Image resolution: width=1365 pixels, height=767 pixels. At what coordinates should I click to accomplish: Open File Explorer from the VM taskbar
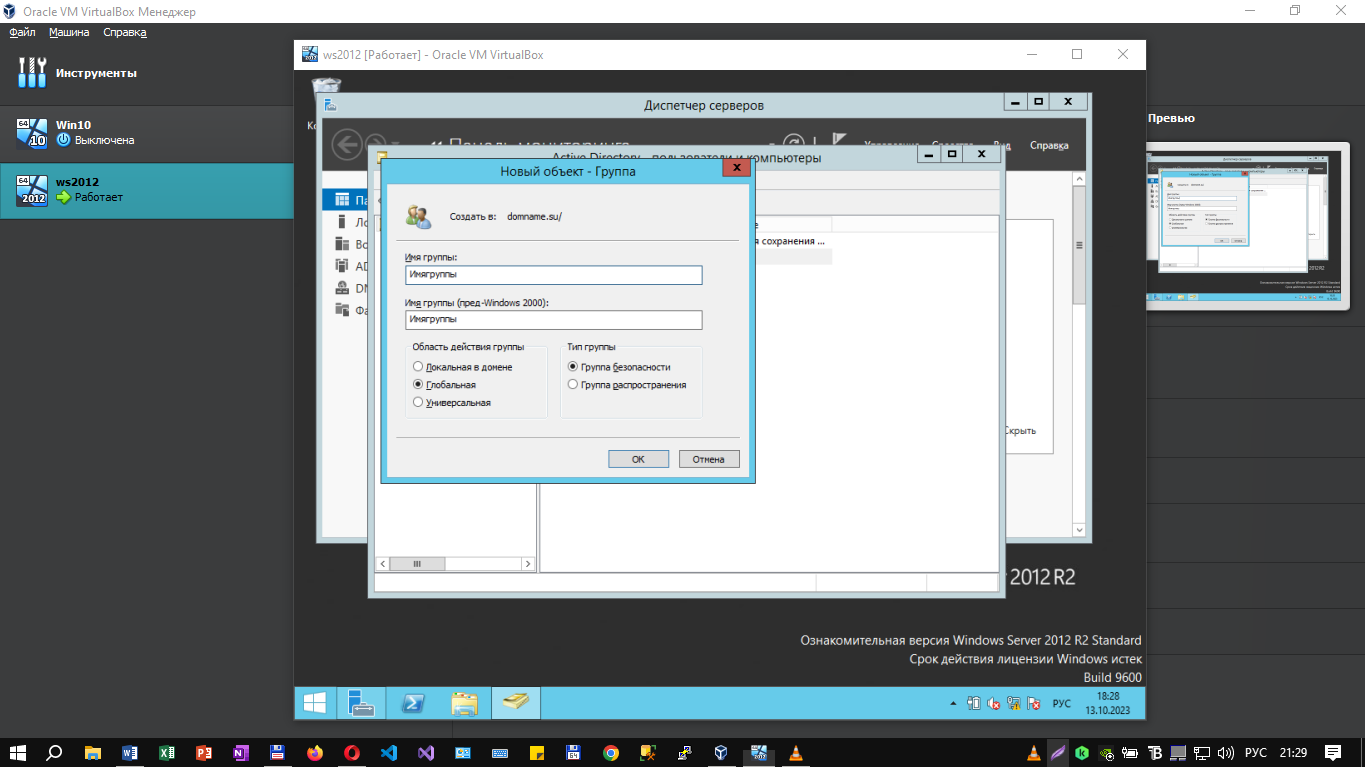[464, 703]
